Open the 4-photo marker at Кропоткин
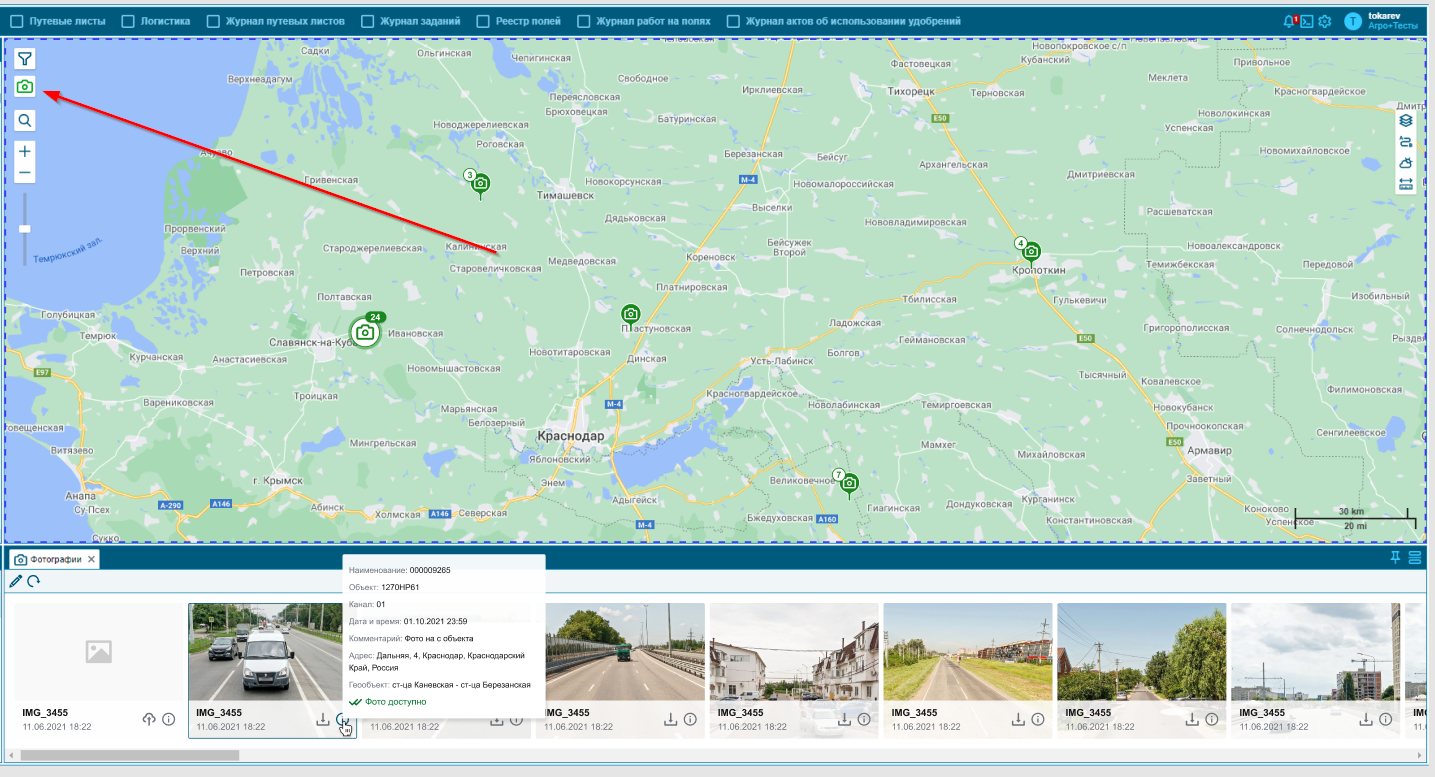This screenshot has height=777, width=1435. pyautogui.click(x=1031, y=252)
